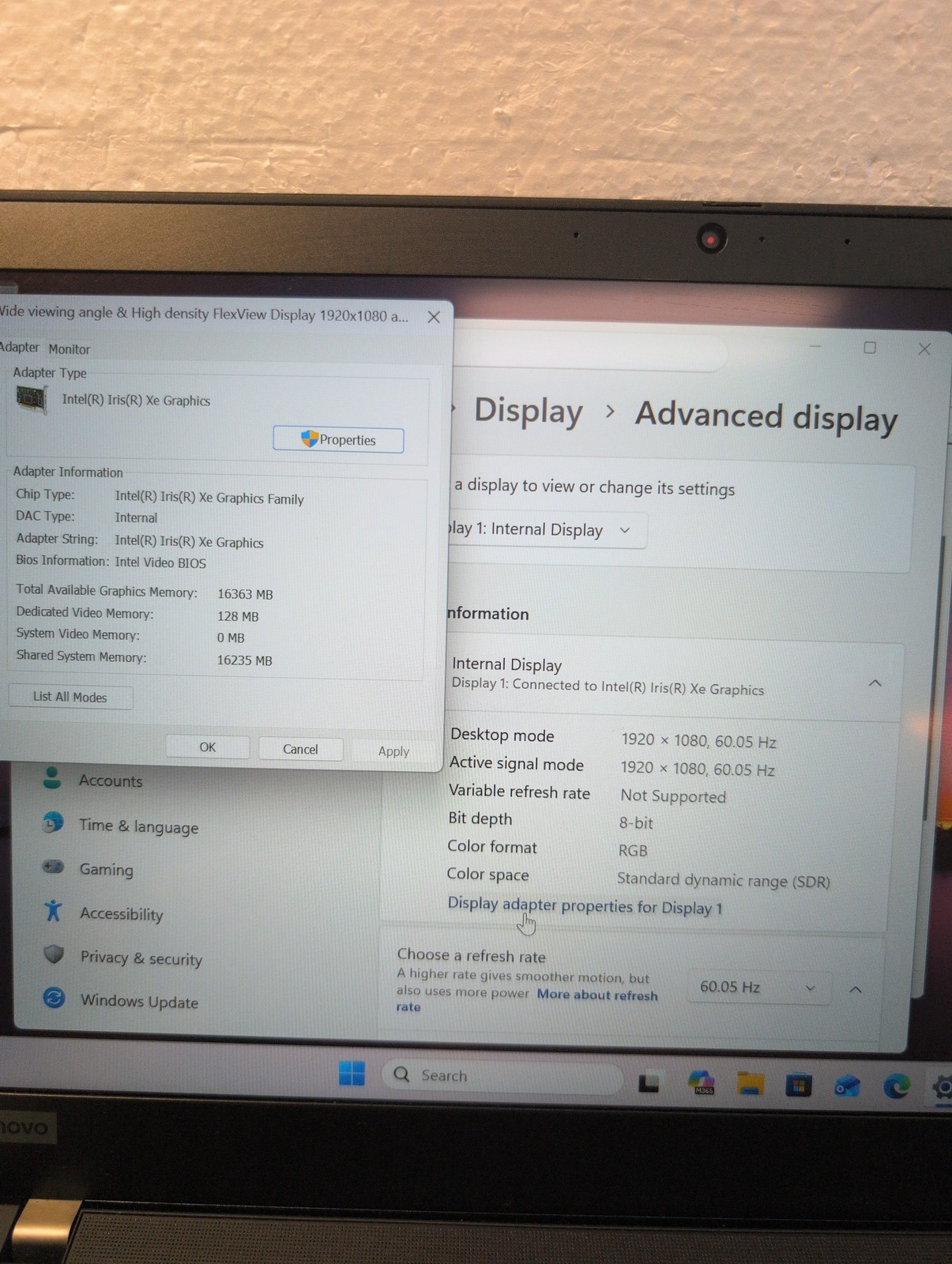Open Time & language settings
The height and width of the screenshot is (1264, 952).
[138, 826]
